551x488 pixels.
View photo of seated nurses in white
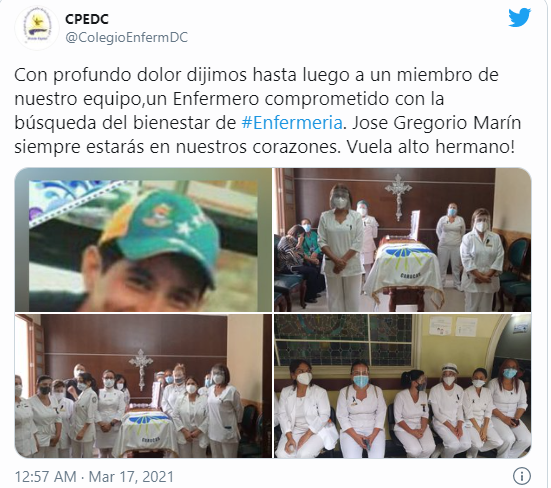click(x=402, y=386)
